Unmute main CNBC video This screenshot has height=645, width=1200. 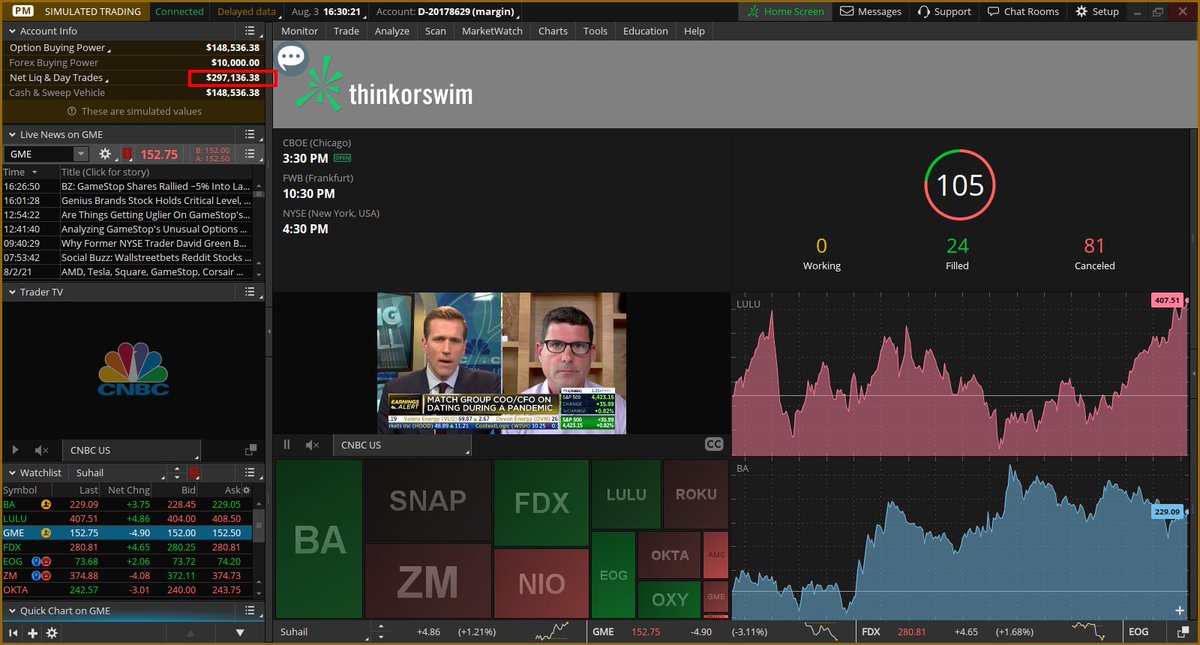313,445
